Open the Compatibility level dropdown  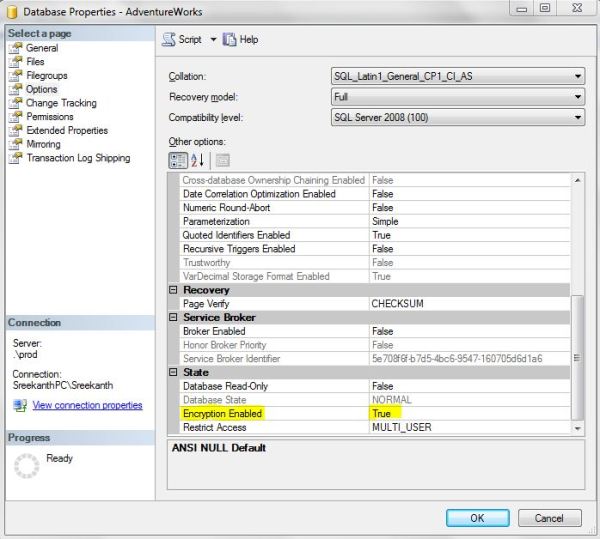[x=578, y=118]
